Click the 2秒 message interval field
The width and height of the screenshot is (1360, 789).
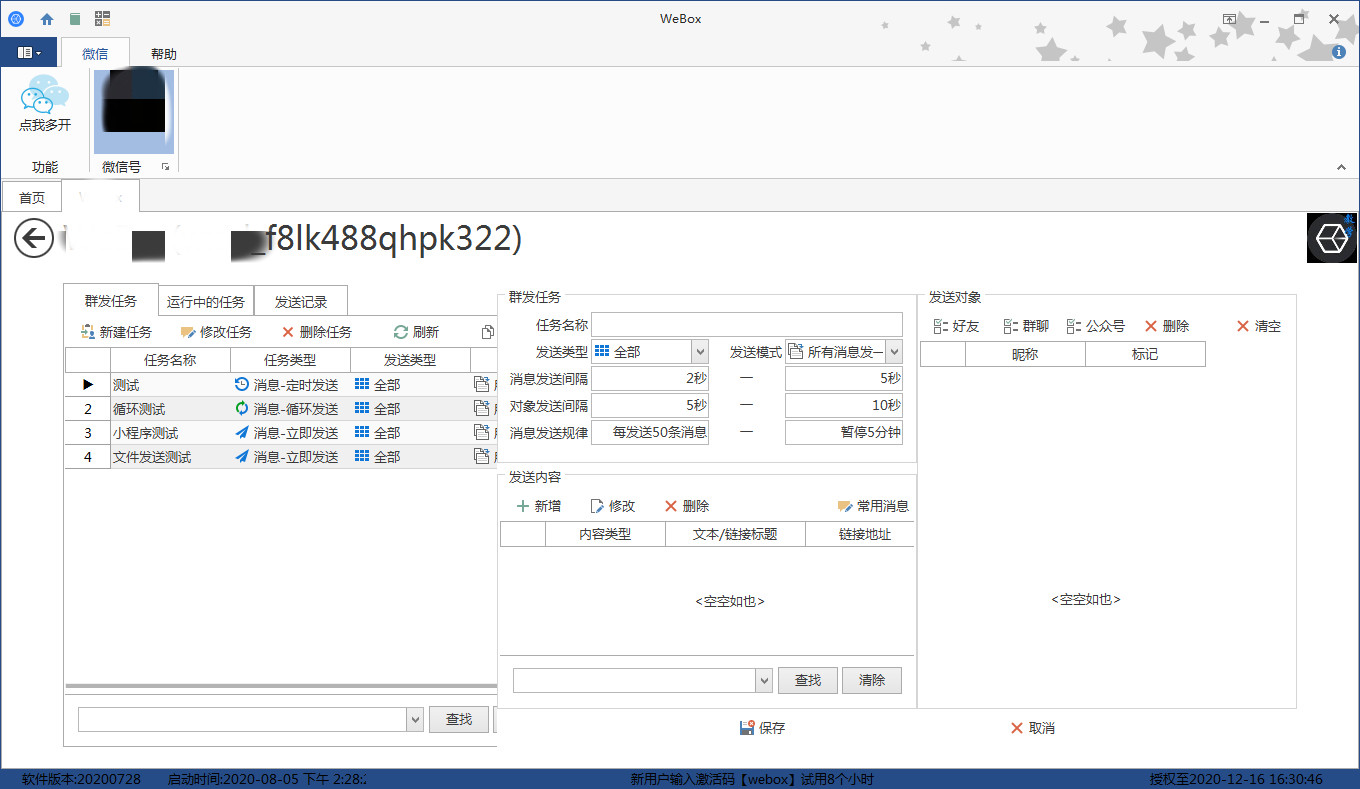pos(650,378)
